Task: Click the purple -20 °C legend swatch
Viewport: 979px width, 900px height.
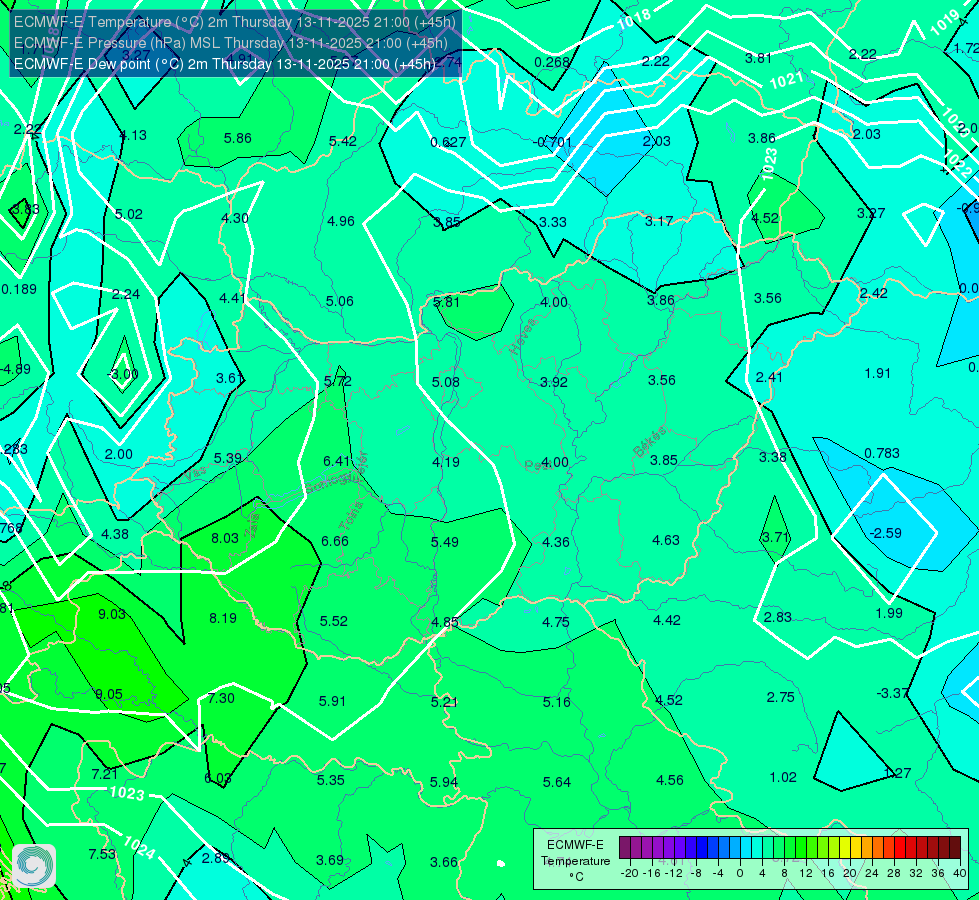Action: coord(625,848)
